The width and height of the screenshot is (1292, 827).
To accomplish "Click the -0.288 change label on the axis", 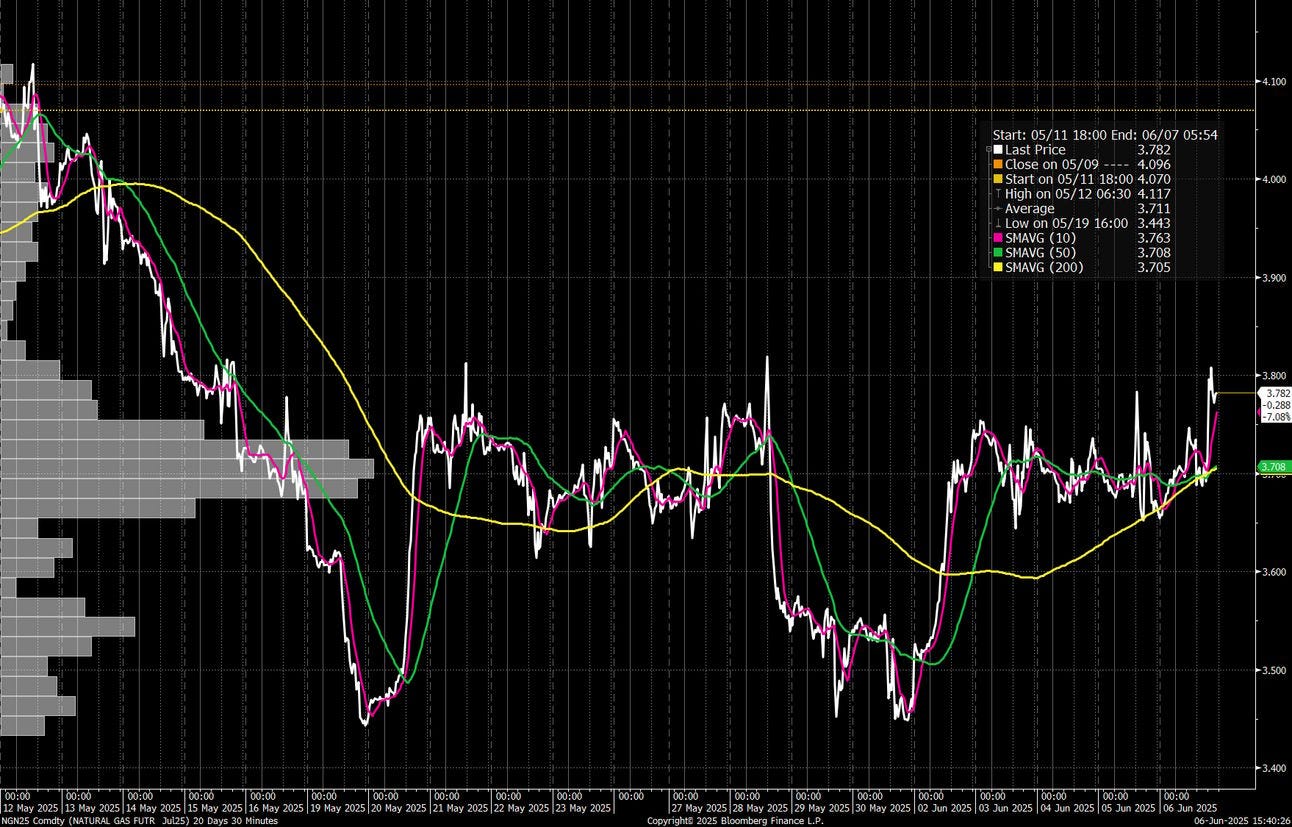I will 1277,405.
